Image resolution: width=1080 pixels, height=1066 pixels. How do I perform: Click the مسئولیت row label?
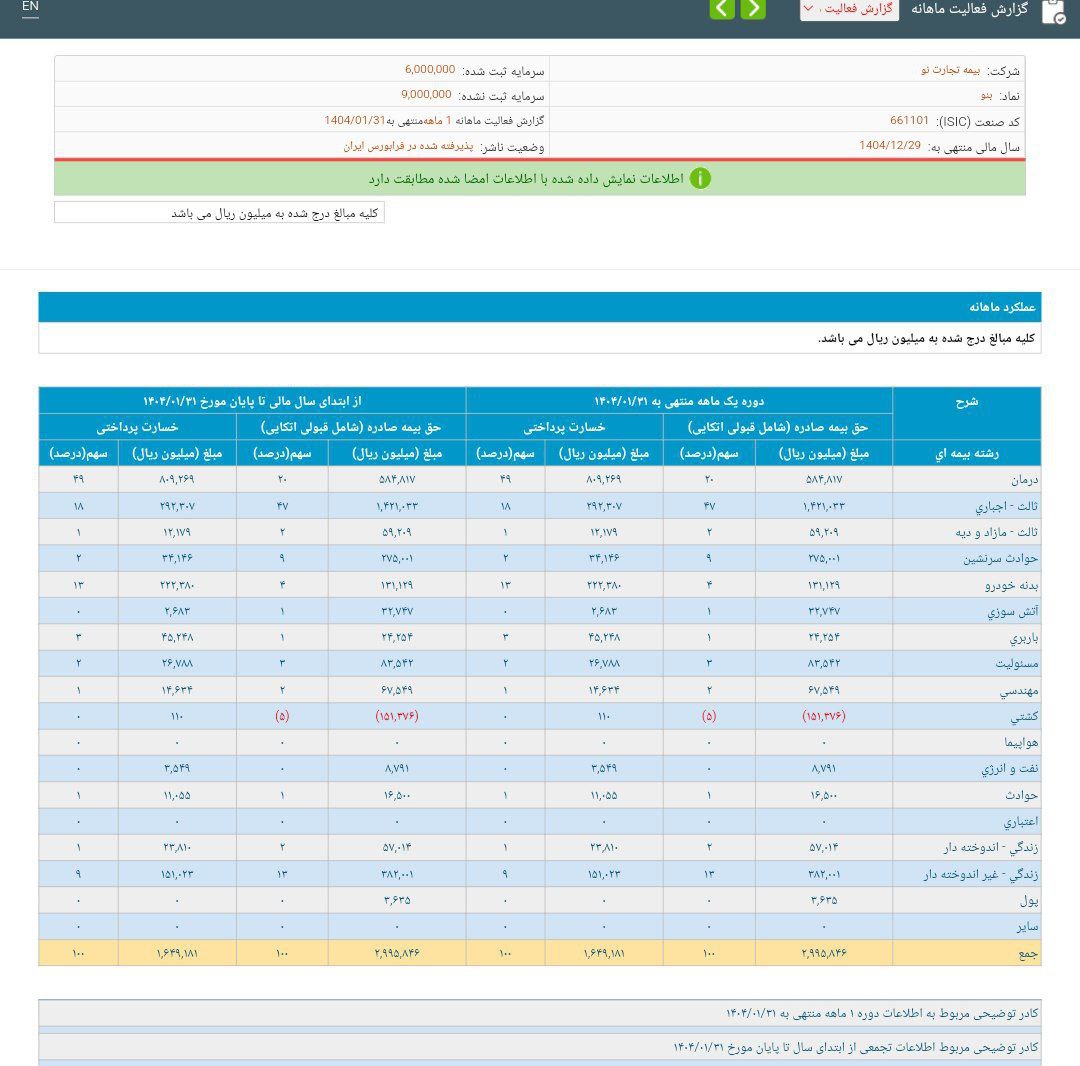pyautogui.click(x=1017, y=664)
